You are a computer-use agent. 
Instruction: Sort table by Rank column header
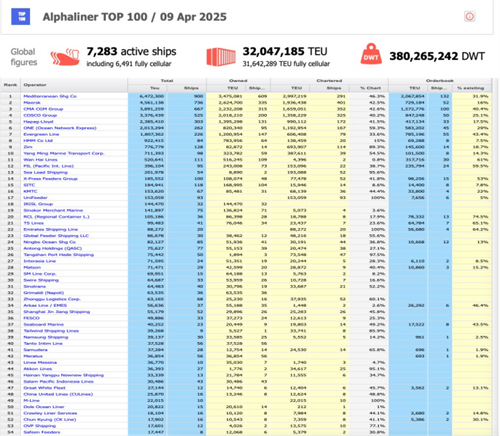point(10,85)
